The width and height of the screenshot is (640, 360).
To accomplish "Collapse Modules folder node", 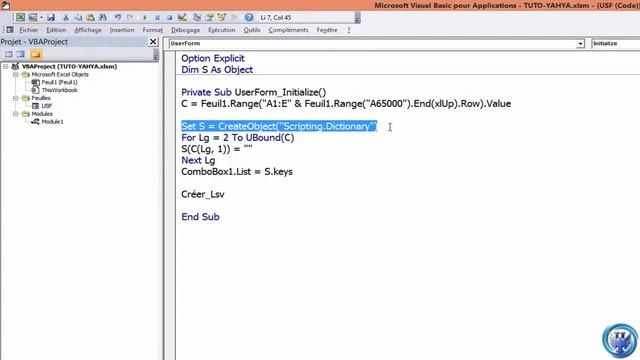I will click(x=16, y=114).
